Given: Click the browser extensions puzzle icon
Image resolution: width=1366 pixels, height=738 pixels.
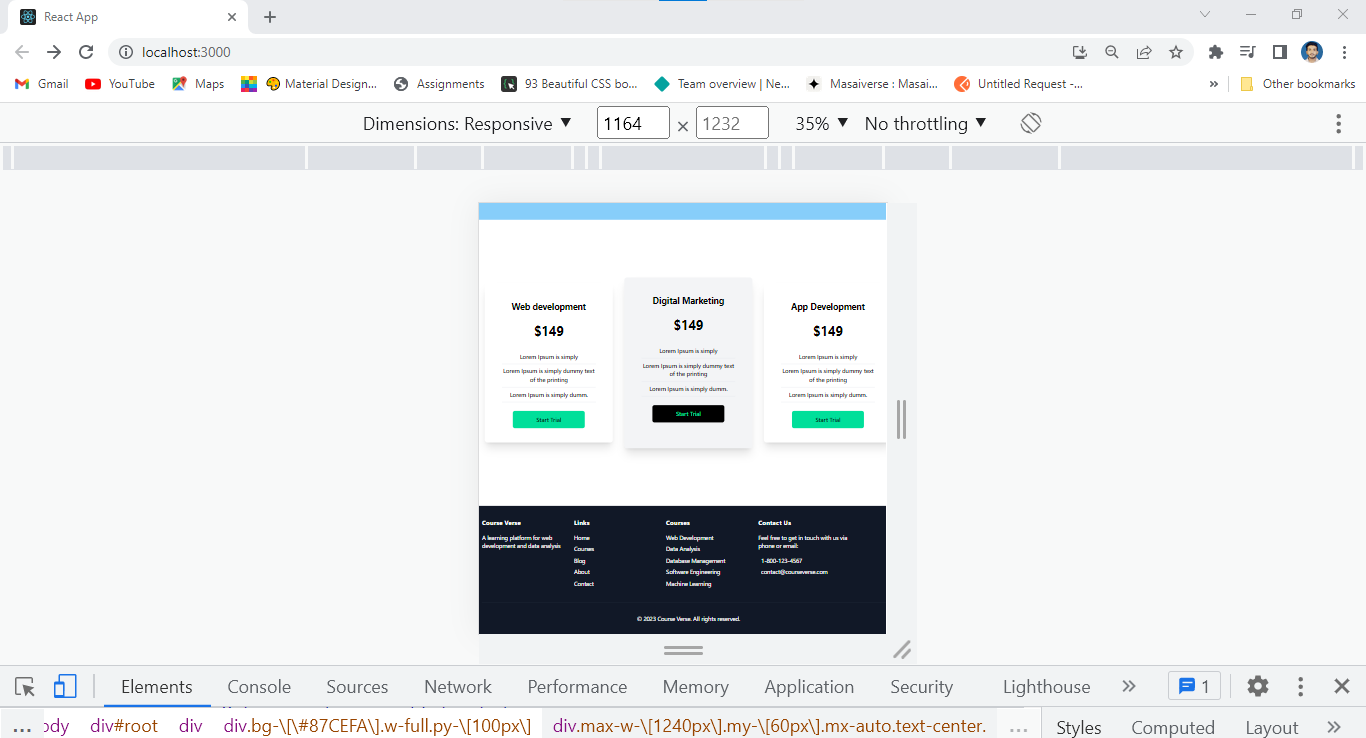Looking at the screenshot, I should tap(1215, 52).
